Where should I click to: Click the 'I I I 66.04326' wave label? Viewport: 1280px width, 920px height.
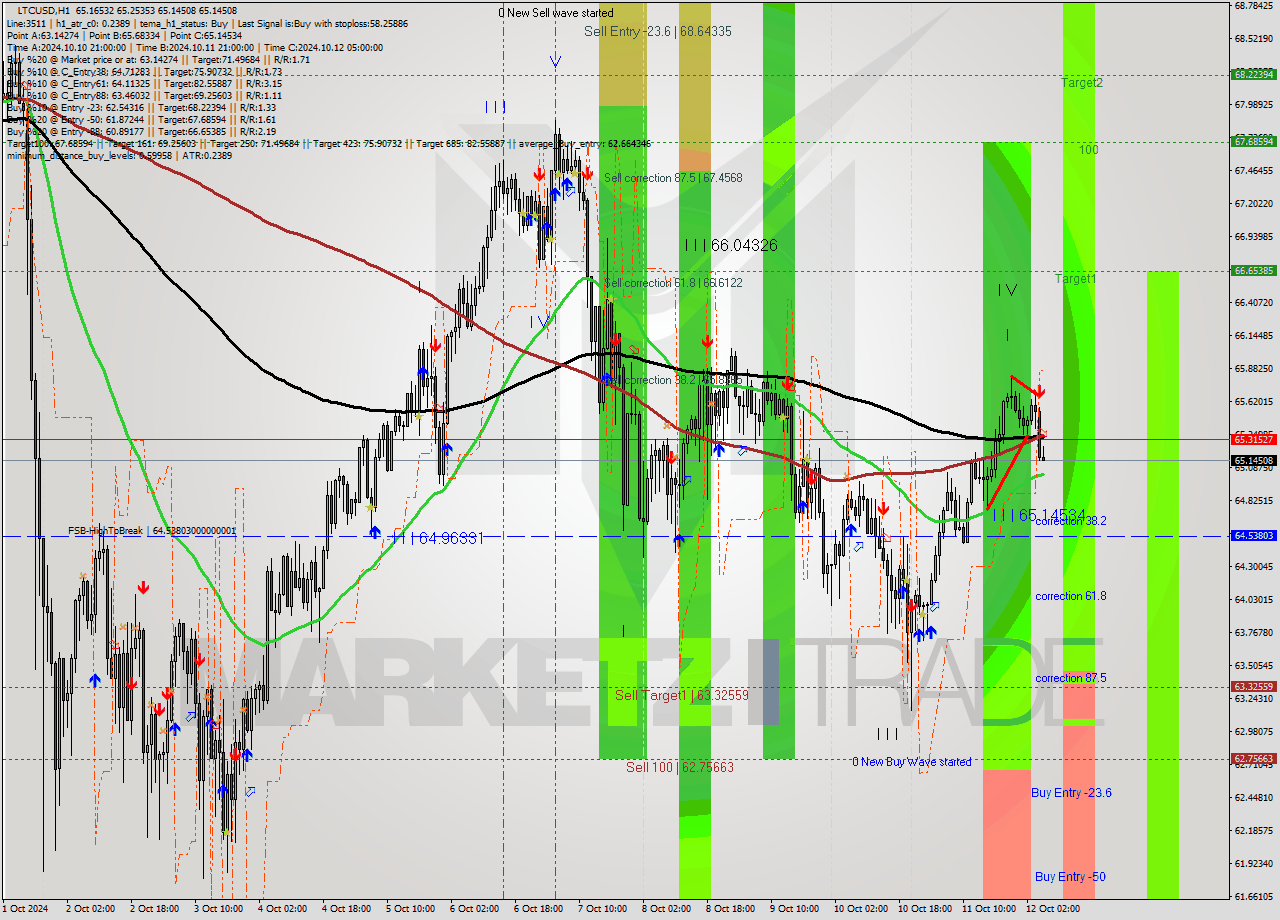[x=731, y=245]
